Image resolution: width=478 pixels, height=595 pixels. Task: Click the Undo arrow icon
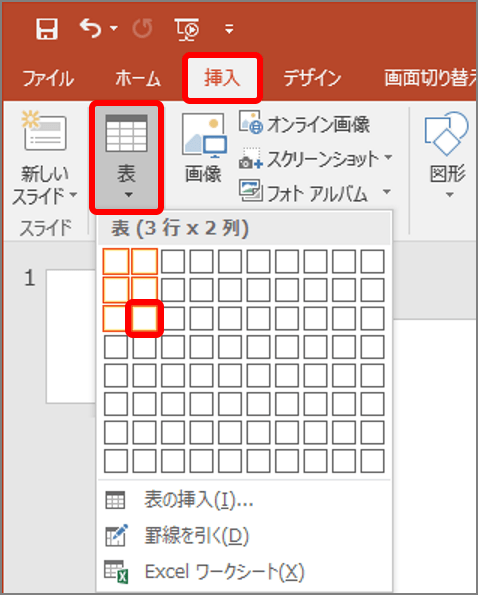coord(90,29)
